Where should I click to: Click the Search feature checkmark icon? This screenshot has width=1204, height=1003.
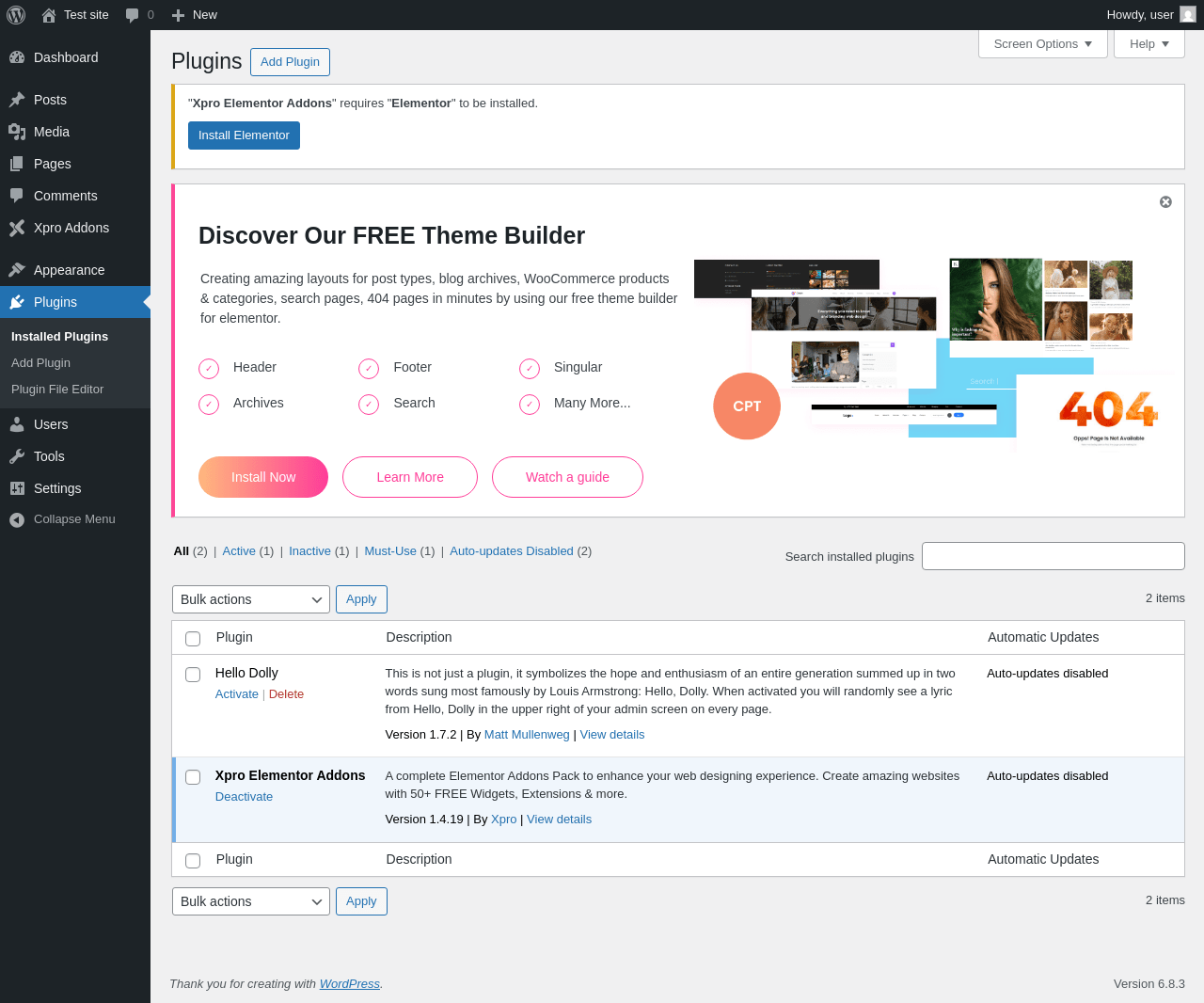(x=369, y=404)
